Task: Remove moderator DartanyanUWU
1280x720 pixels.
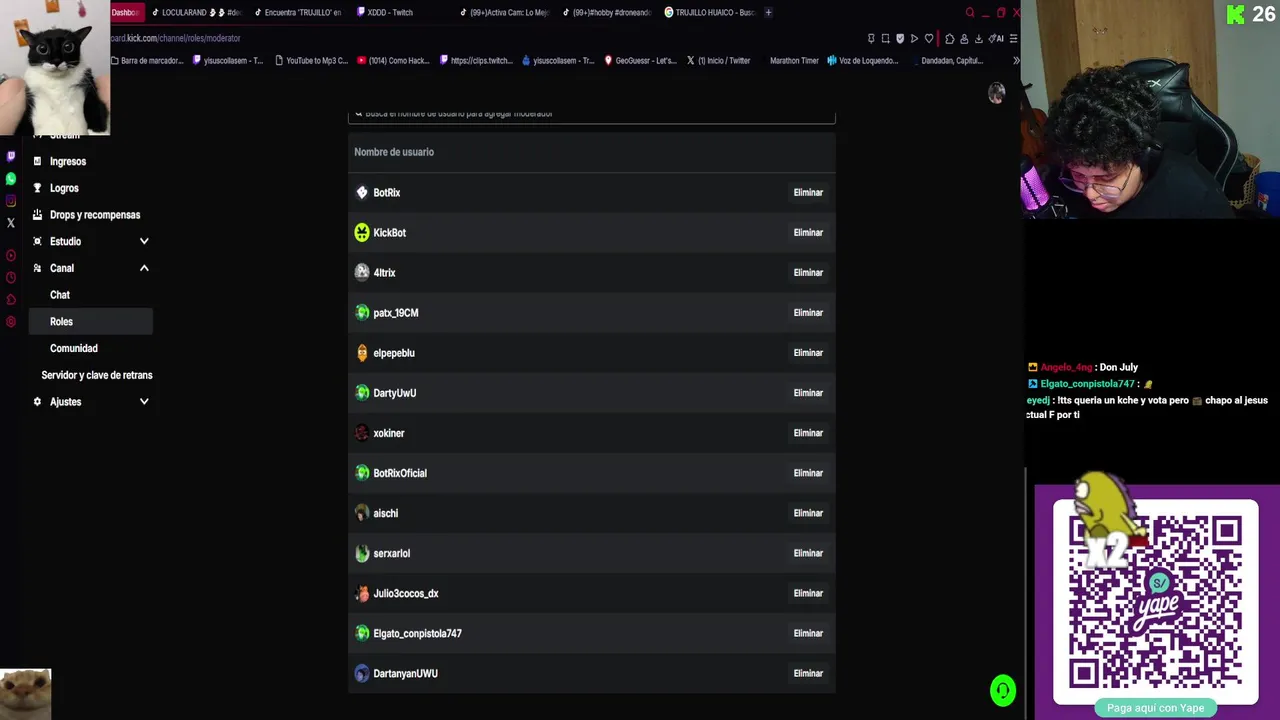Action: [808, 674]
